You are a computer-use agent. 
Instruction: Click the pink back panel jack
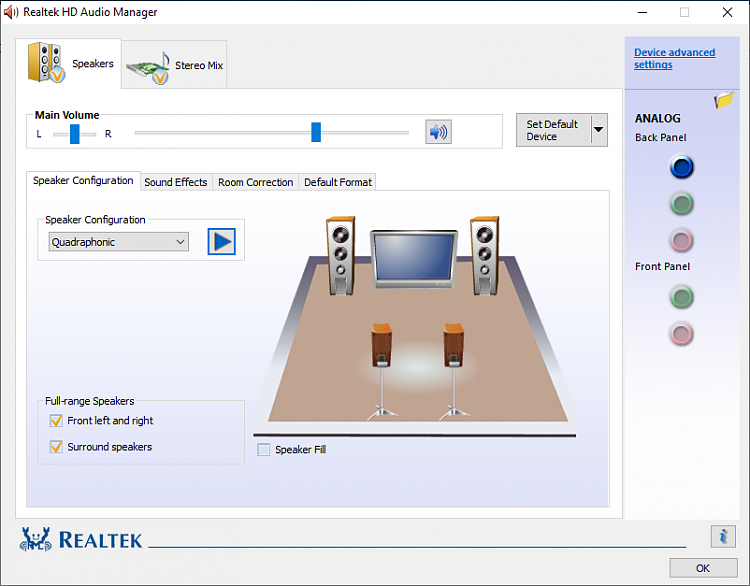pyautogui.click(x=682, y=240)
